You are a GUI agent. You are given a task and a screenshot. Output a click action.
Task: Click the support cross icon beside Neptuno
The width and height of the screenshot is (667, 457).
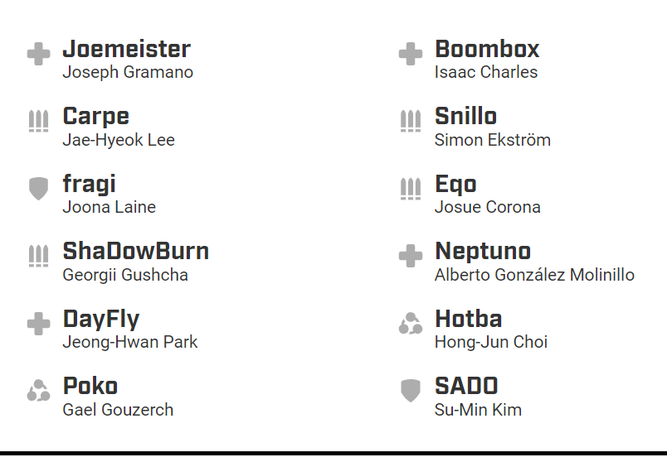point(410,256)
